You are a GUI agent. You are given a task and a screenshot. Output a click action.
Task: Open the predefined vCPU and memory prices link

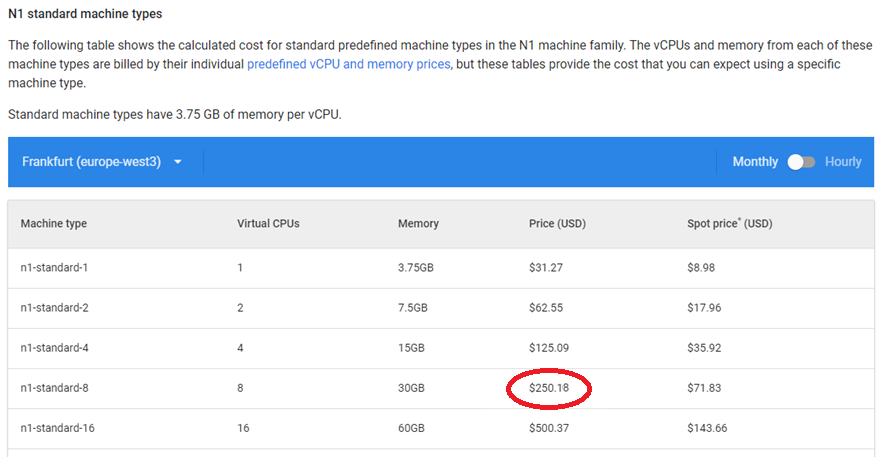tap(349, 64)
